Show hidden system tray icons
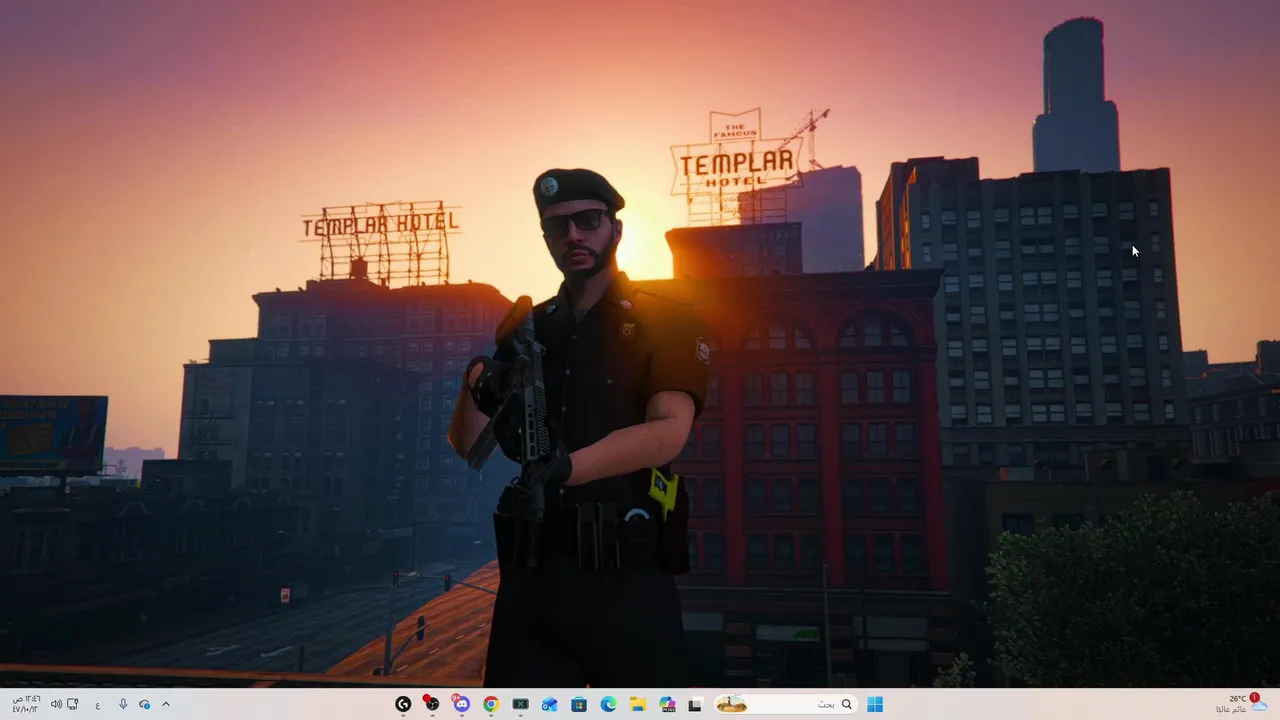 [166, 704]
